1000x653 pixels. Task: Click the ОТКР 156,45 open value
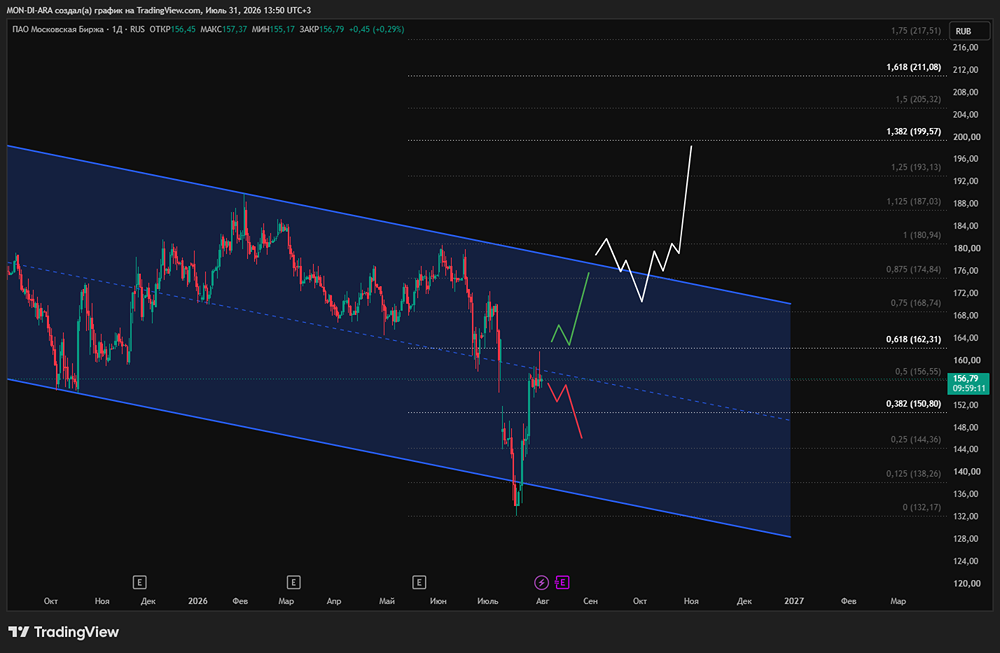coord(172,29)
